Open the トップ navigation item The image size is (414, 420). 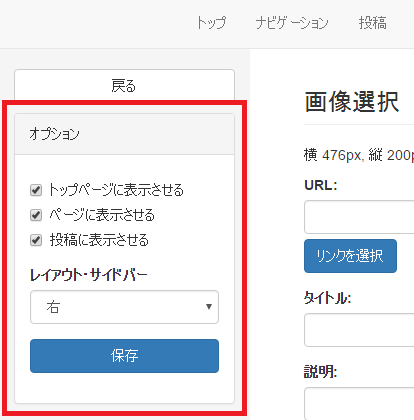[x=211, y=23]
